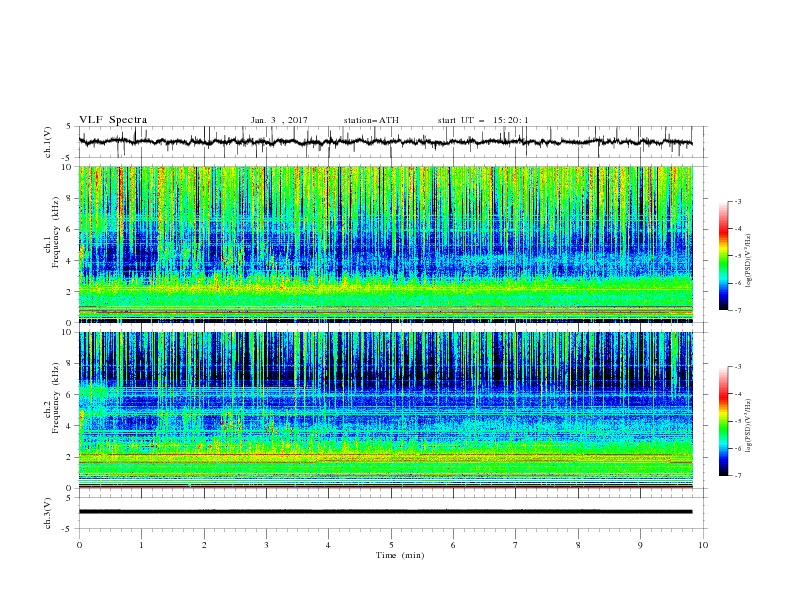Select the "start UT = 15:20:1" header text
Image resolution: width=792 pixels, height=612 pixels.
click(x=483, y=120)
